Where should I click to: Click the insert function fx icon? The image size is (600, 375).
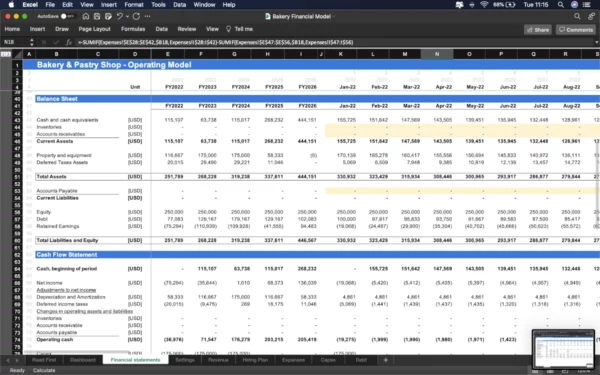click(x=68, y=42)
